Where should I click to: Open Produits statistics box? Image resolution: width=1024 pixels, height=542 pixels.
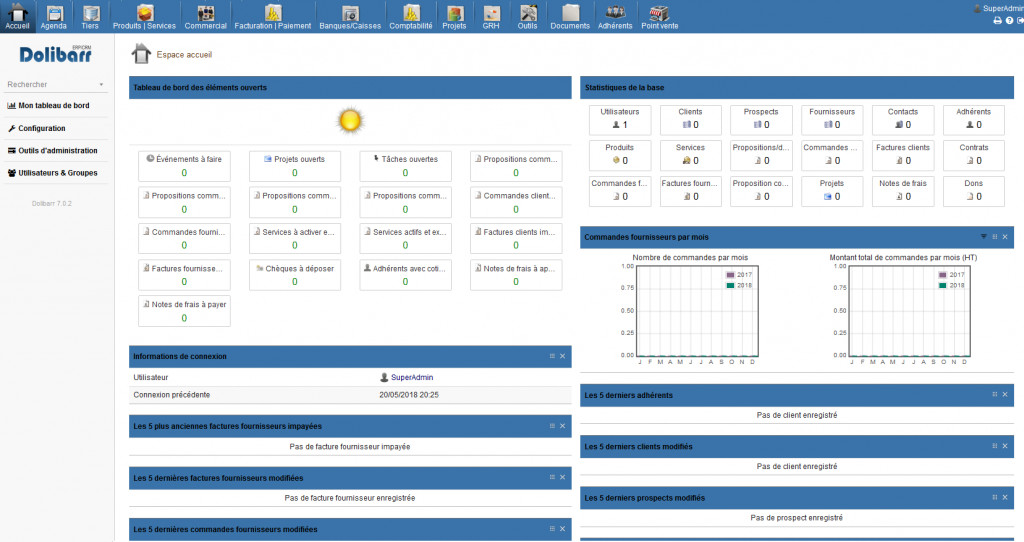tap(620, 155)
